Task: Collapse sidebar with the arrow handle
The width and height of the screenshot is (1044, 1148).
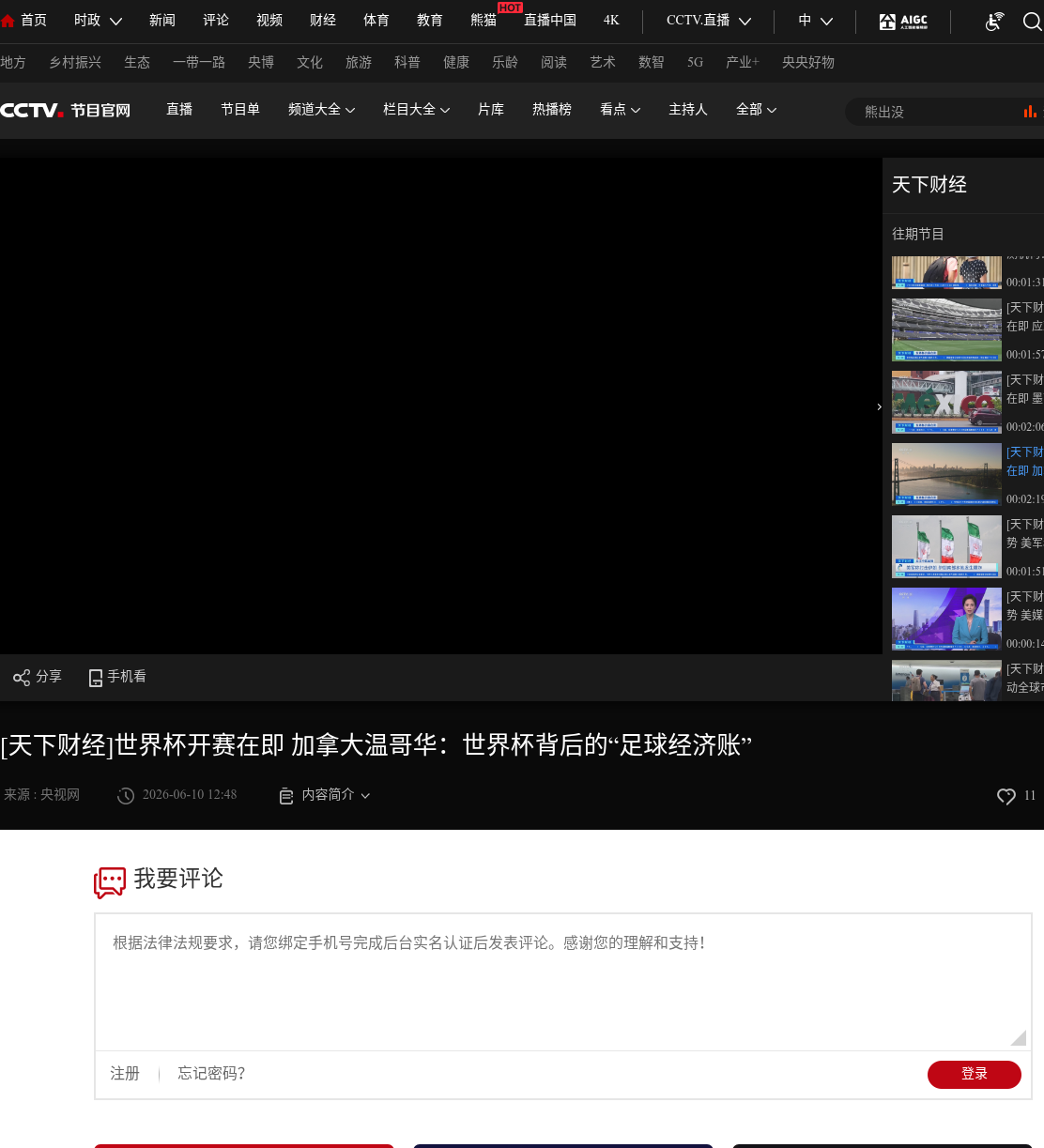Action: click(879, 406)
